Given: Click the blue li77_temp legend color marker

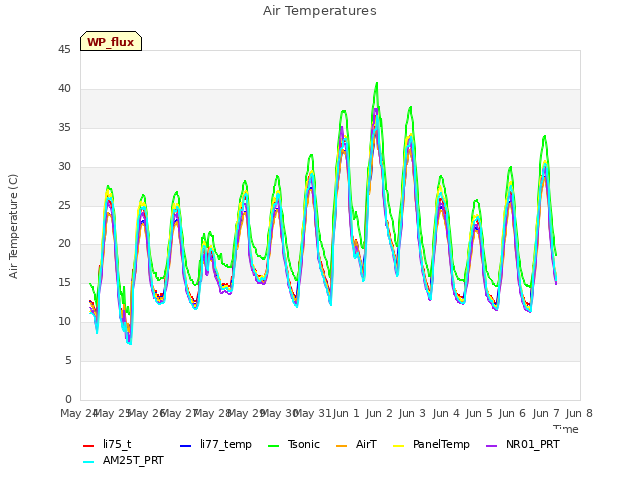Looking at the screenshot, I should coord(186,446).
